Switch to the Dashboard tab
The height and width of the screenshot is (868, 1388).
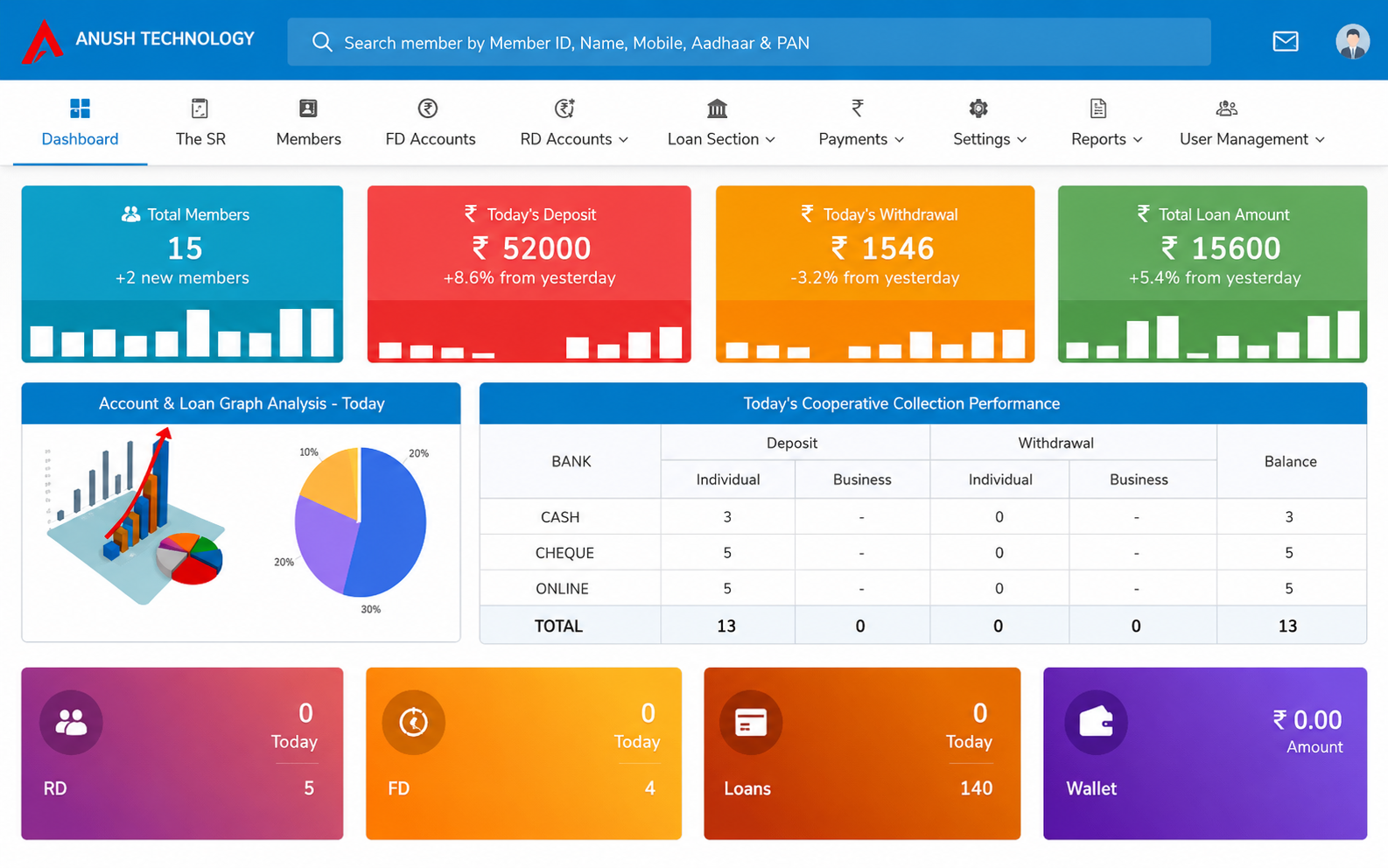pyautogui.click(x=80, y=123)
